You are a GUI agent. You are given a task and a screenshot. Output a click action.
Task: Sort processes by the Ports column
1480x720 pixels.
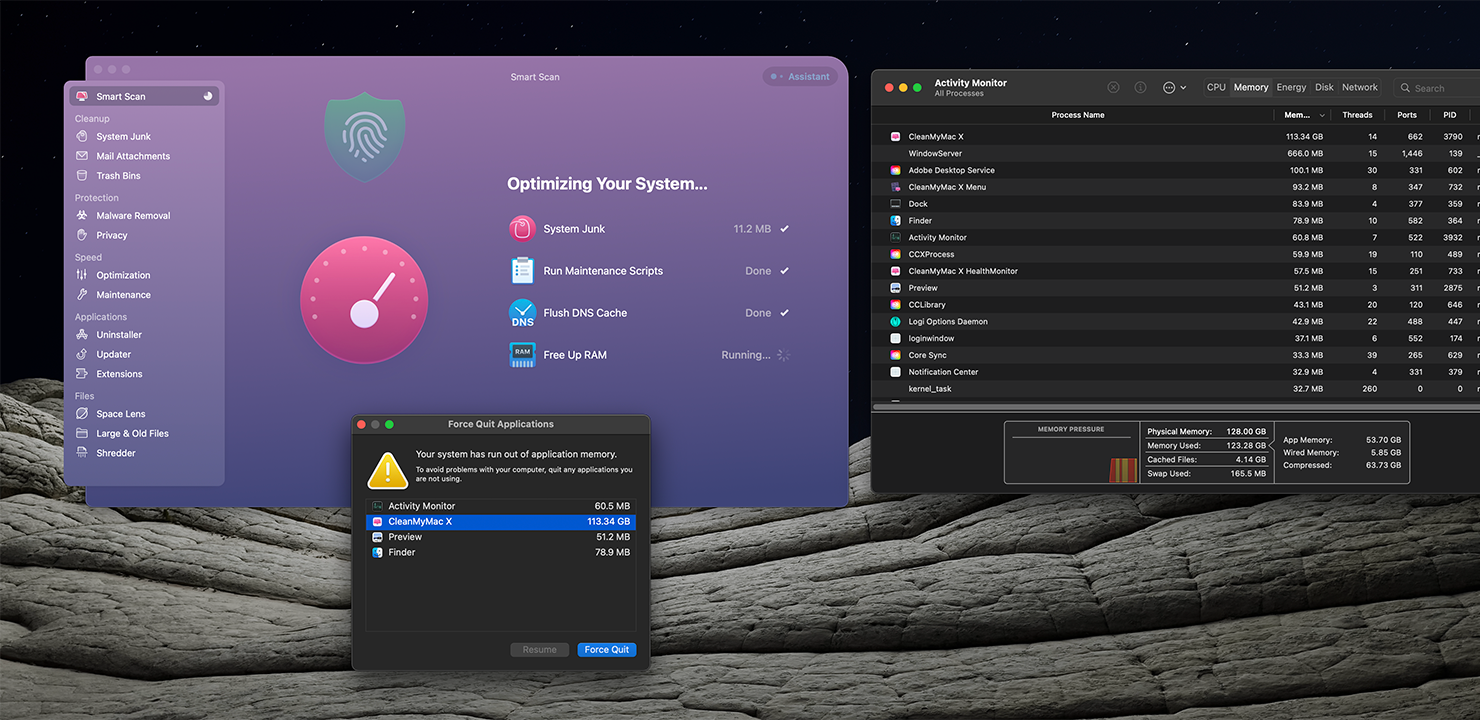(1407, 115)
